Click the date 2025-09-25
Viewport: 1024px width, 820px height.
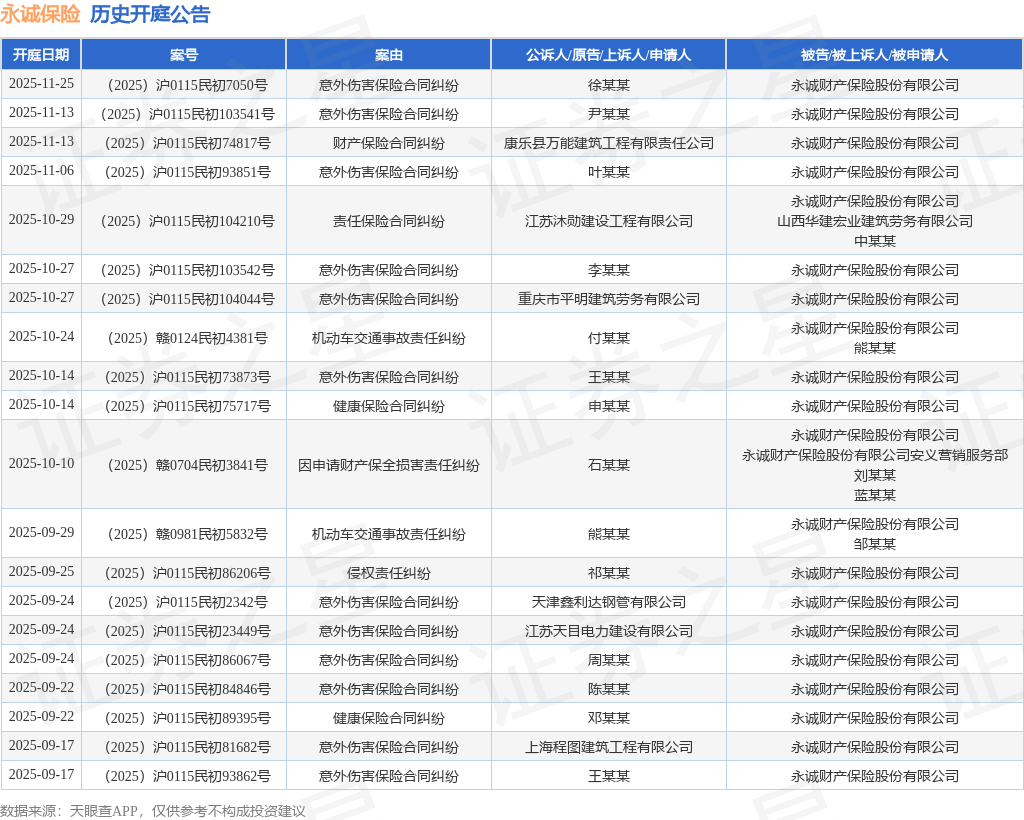tap(41, 571)
